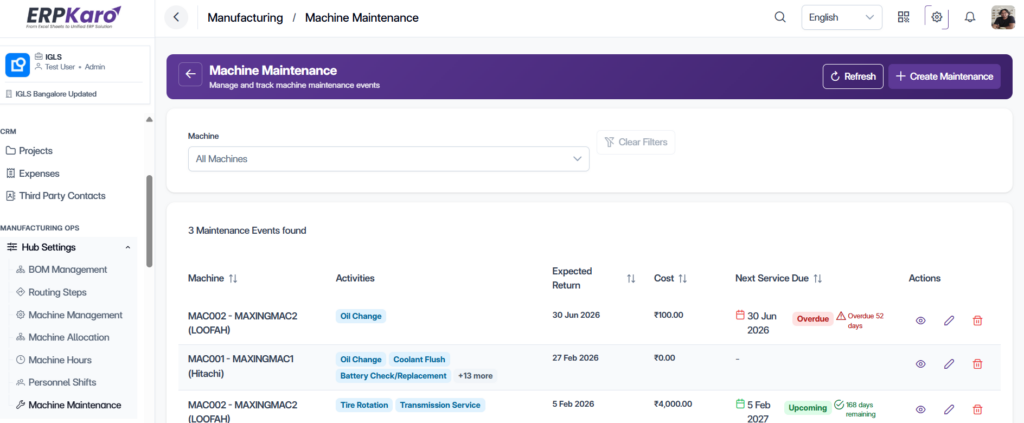Open the settings gear in top bar
The height and width of the screenshot is (423, 1024).
(x=936, y=18)
